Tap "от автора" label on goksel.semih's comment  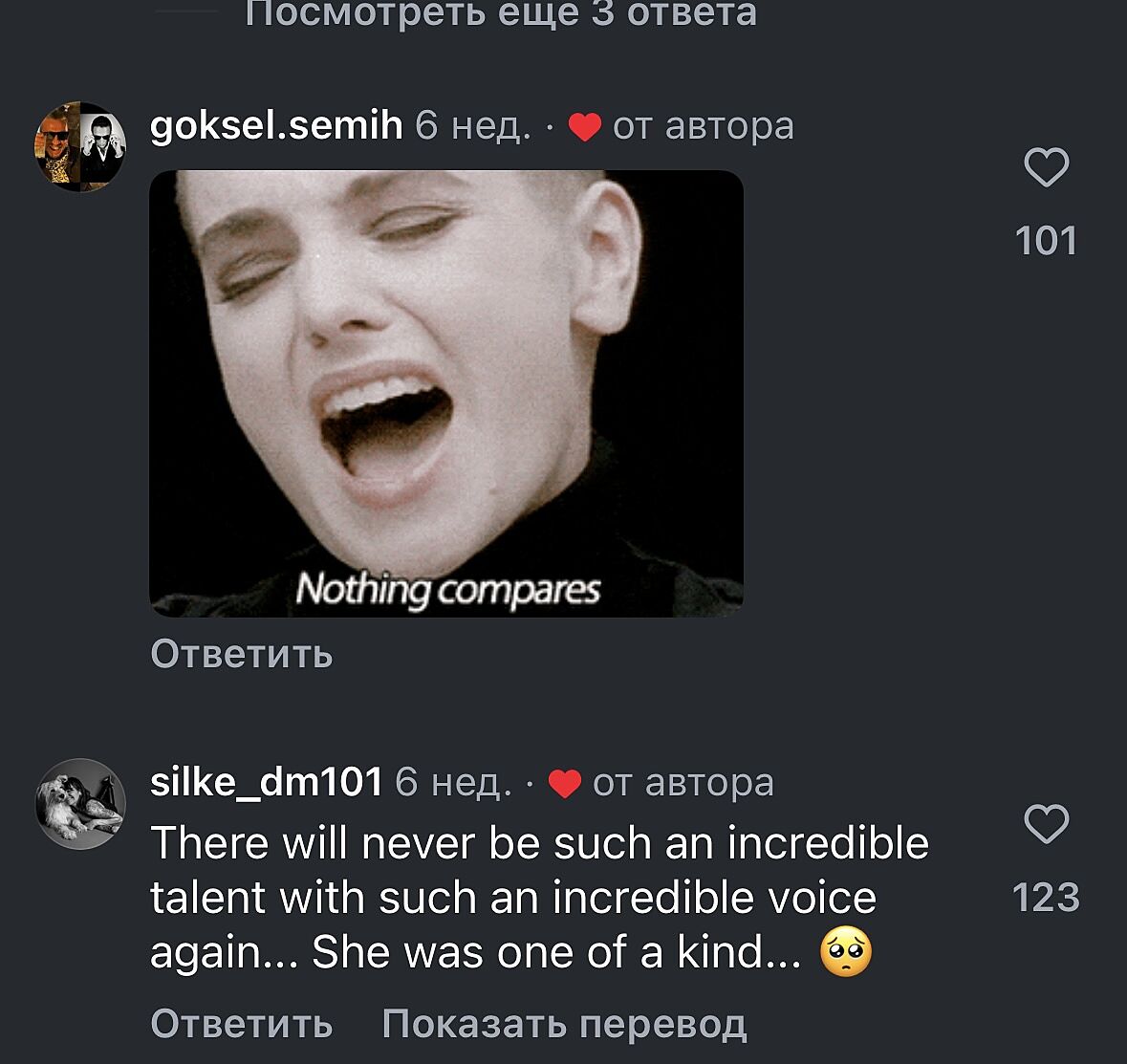[703, 126]
